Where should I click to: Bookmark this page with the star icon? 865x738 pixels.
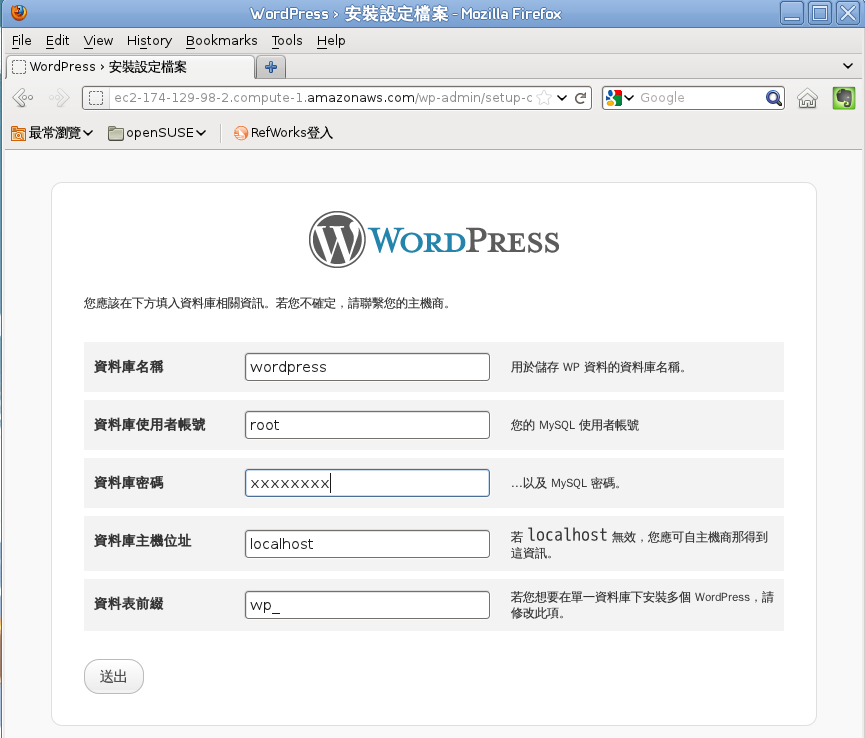pos(544,98)
